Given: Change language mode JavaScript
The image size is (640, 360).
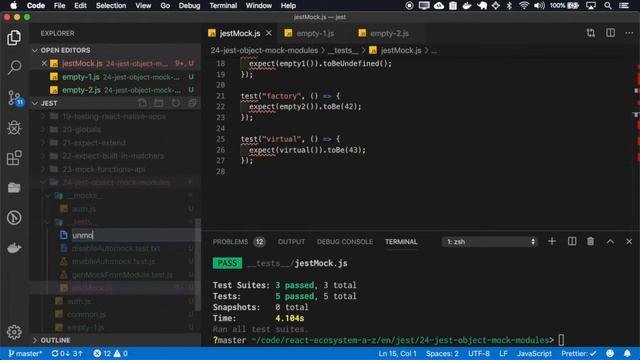Looking at the screenshot, I should (534, 353).
